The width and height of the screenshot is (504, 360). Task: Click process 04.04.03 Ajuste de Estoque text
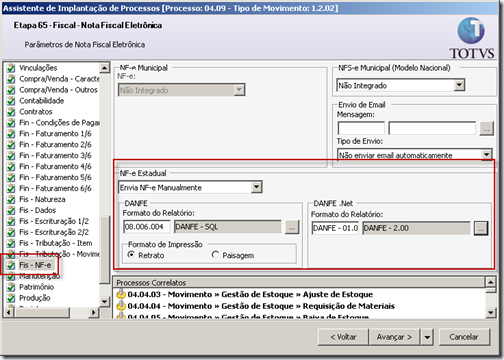(x=250, y=294)
